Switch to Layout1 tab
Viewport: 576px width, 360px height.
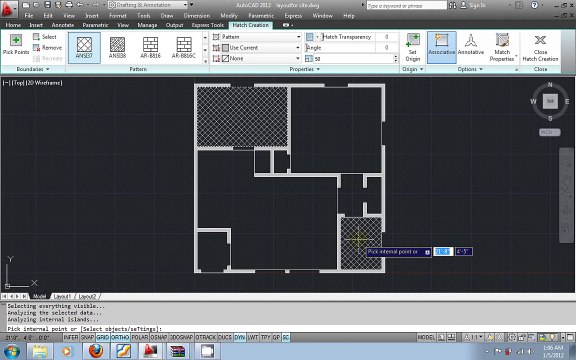(x=62, y=296)
